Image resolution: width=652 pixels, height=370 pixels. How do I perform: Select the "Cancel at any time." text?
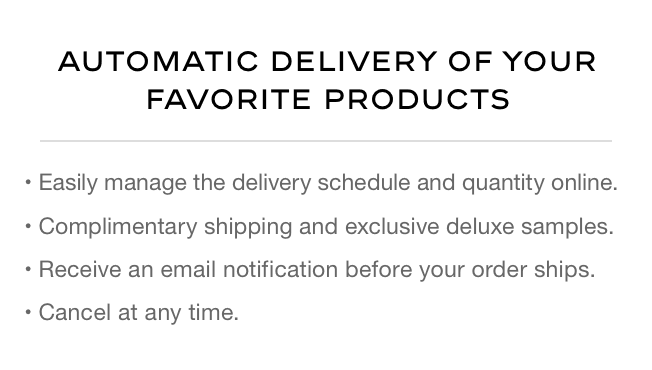(139, 313)
